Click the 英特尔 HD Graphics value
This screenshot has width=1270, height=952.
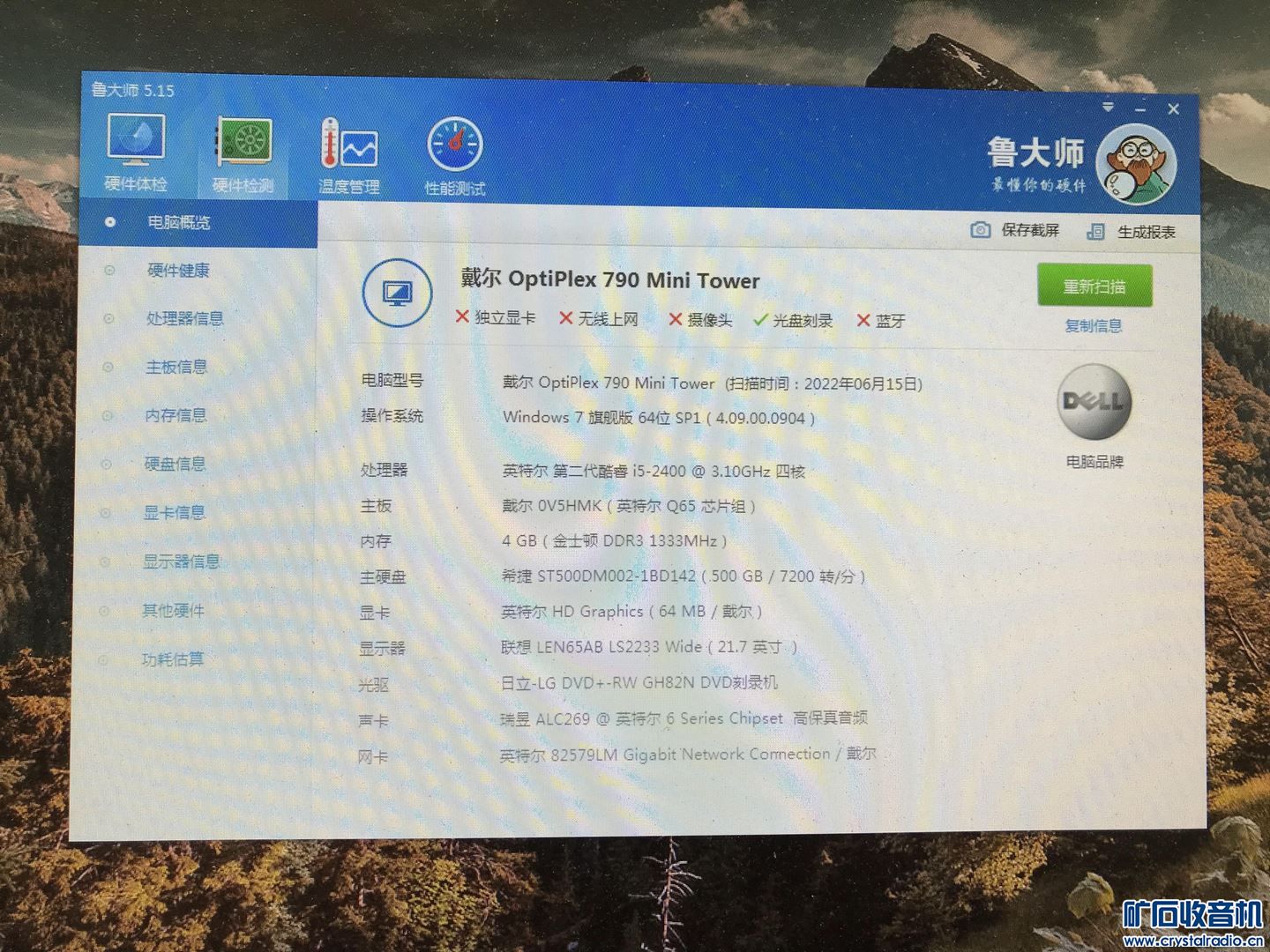631,612
